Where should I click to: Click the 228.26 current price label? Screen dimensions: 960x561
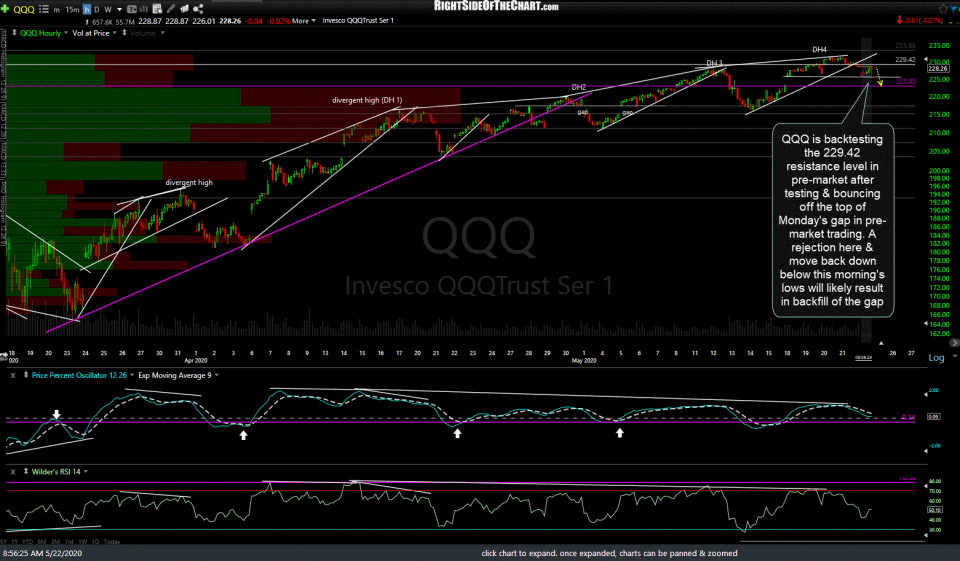click(x=938, y=69)
